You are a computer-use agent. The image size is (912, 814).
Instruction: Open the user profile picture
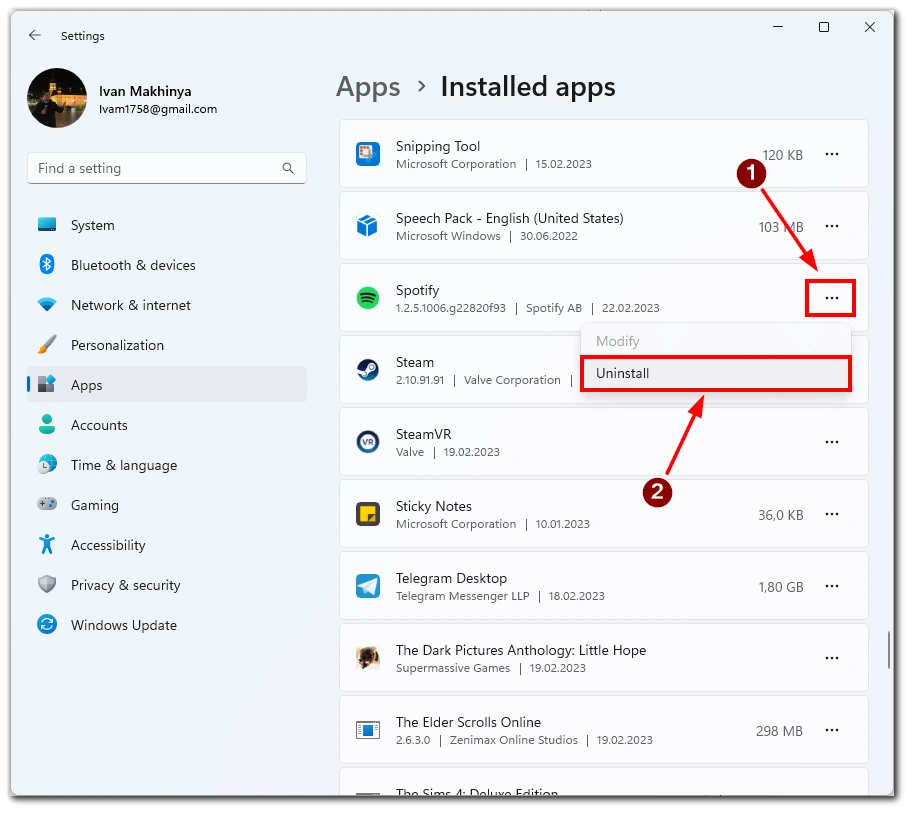pyautogui.click(x=57, y=98)
